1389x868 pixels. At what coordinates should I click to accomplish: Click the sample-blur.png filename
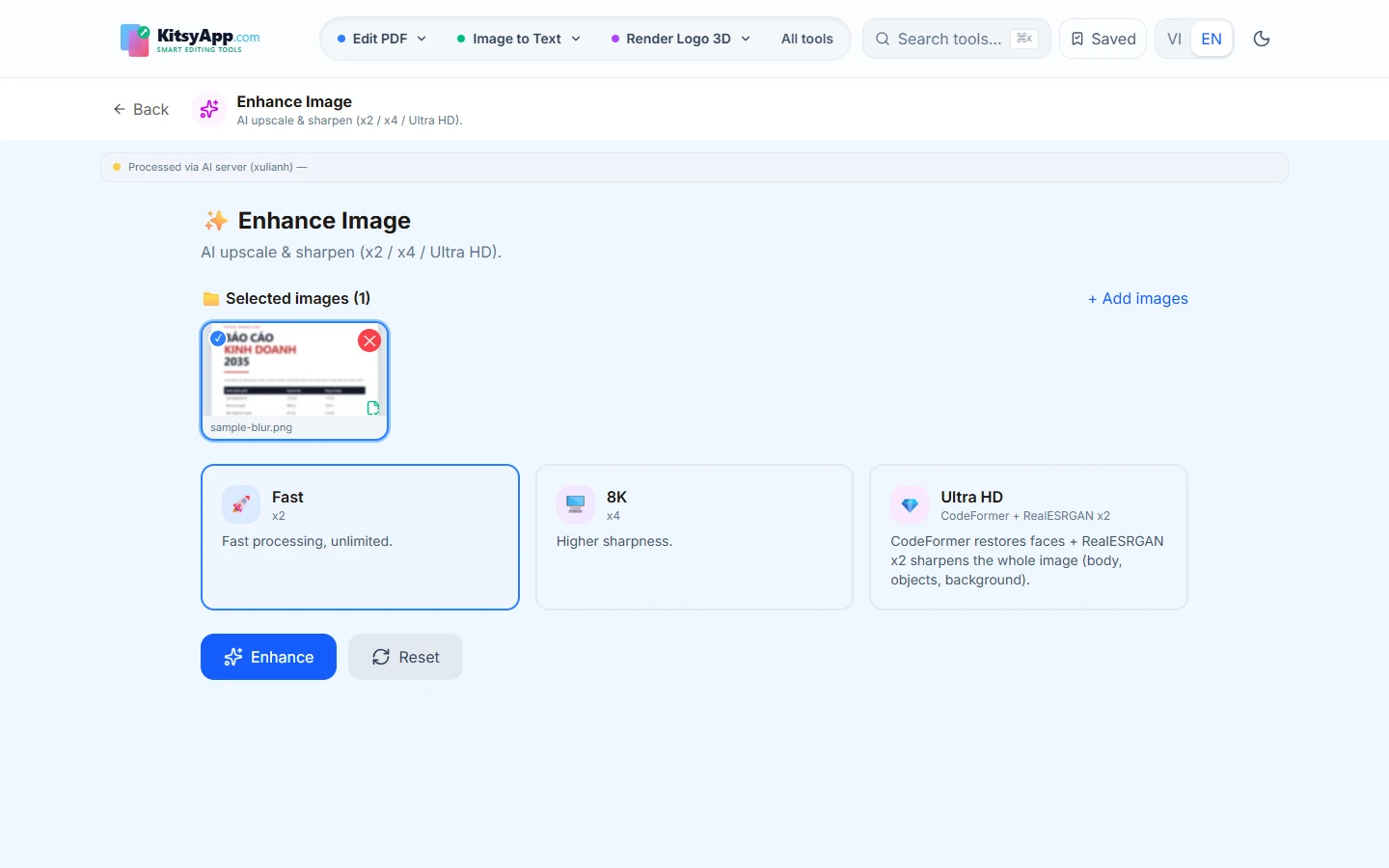click(251, 427)
